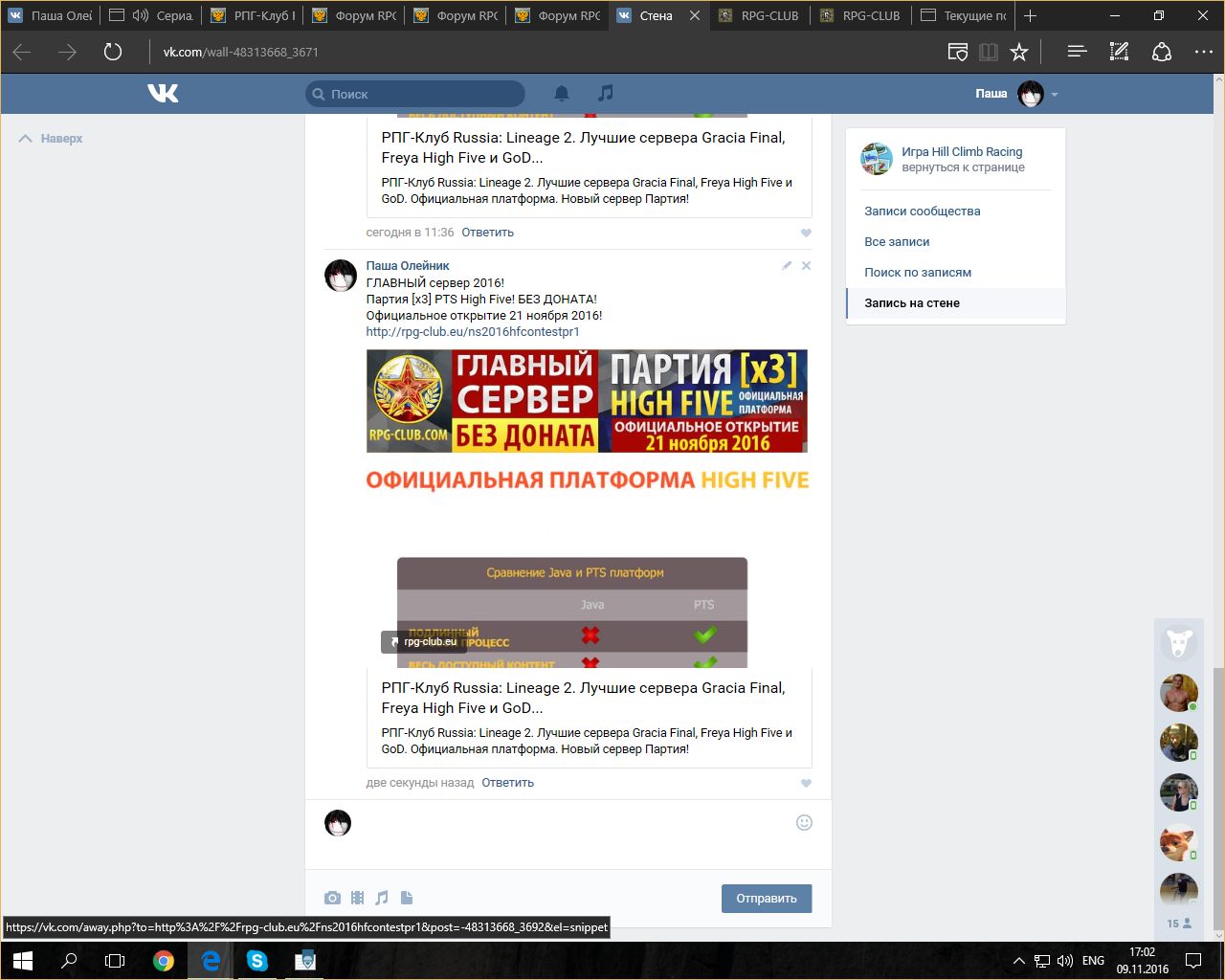Click the VK Поиск search field

(415, 94)
